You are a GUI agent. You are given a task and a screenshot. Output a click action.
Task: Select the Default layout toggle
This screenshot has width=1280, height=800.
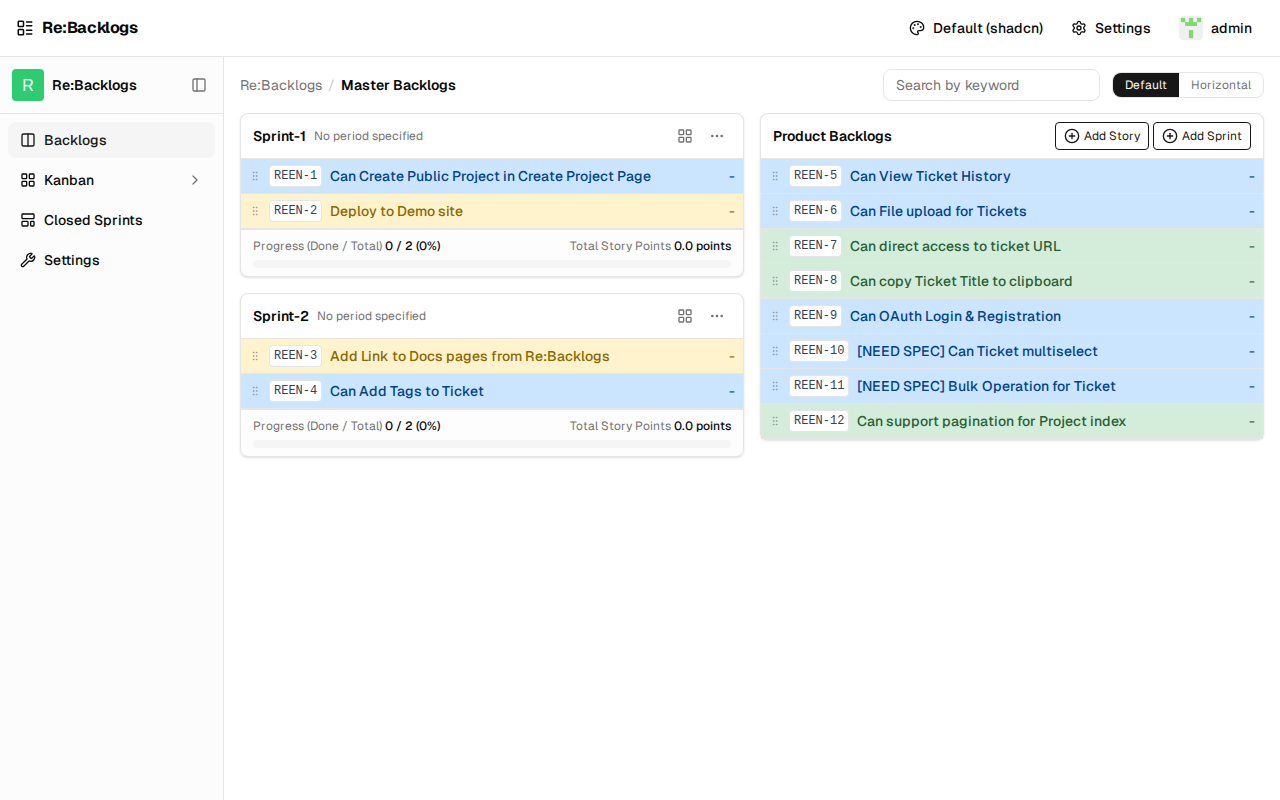pos(1146,85)
